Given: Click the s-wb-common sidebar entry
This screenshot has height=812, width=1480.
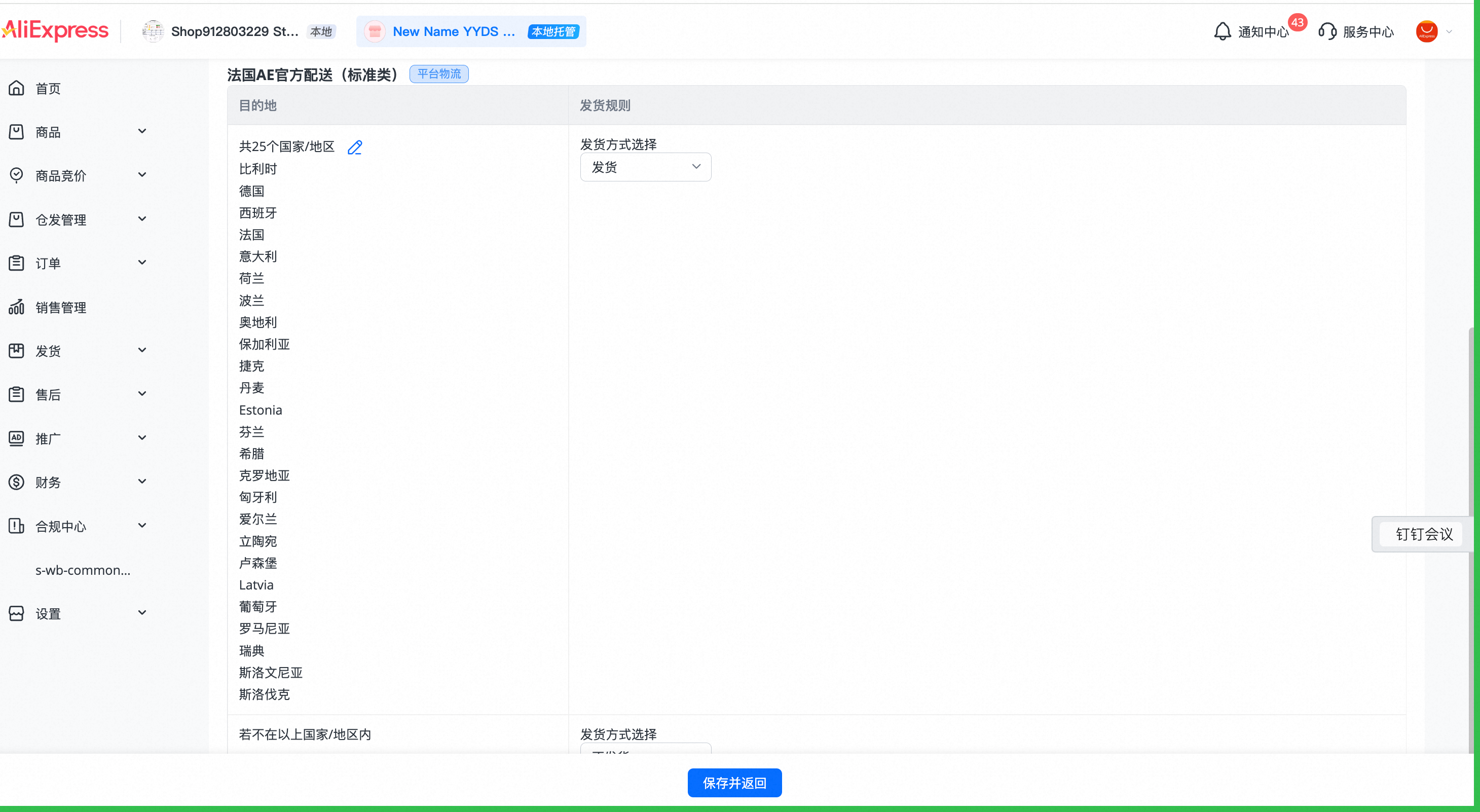Looking at the screenshot, I should tap(83, 570).
